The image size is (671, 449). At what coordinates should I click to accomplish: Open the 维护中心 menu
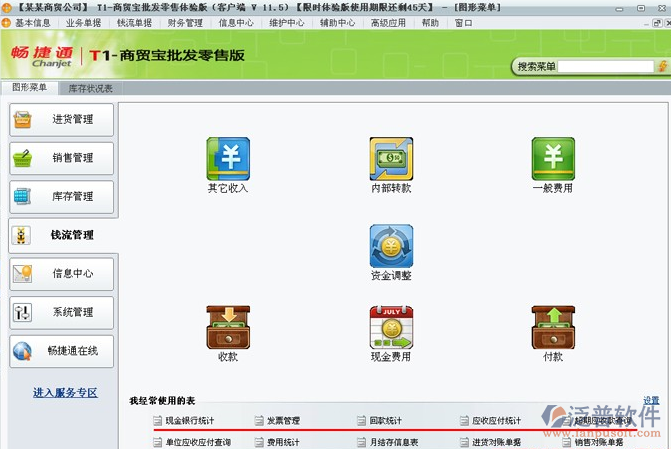click(287, 23)
